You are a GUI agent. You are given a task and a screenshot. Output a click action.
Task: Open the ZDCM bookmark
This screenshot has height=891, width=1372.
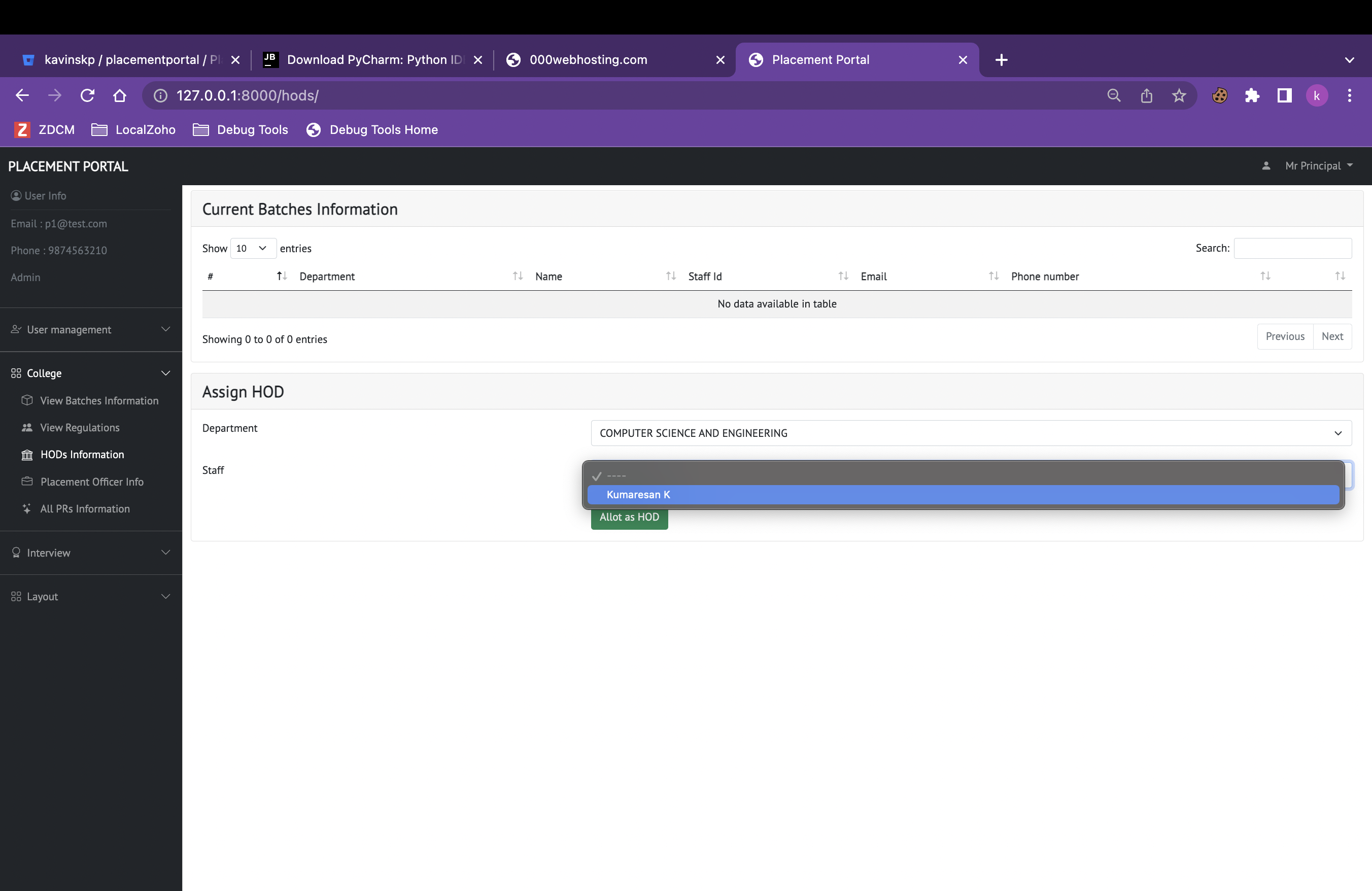45,130
